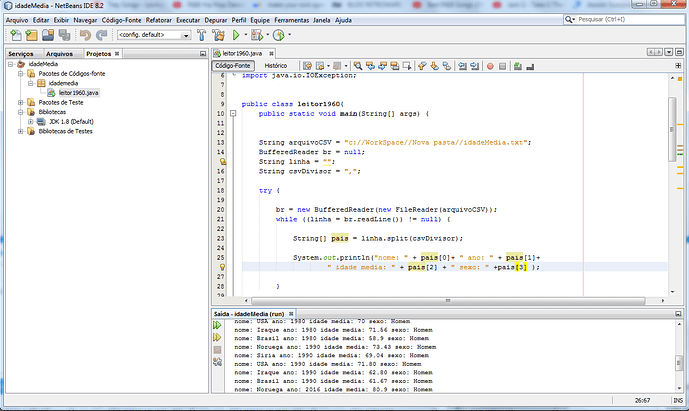Viewport: 689px width, 411px height.
Task: Collapse Pacotes de Códigos-fonte node
Action: (21, 74)
